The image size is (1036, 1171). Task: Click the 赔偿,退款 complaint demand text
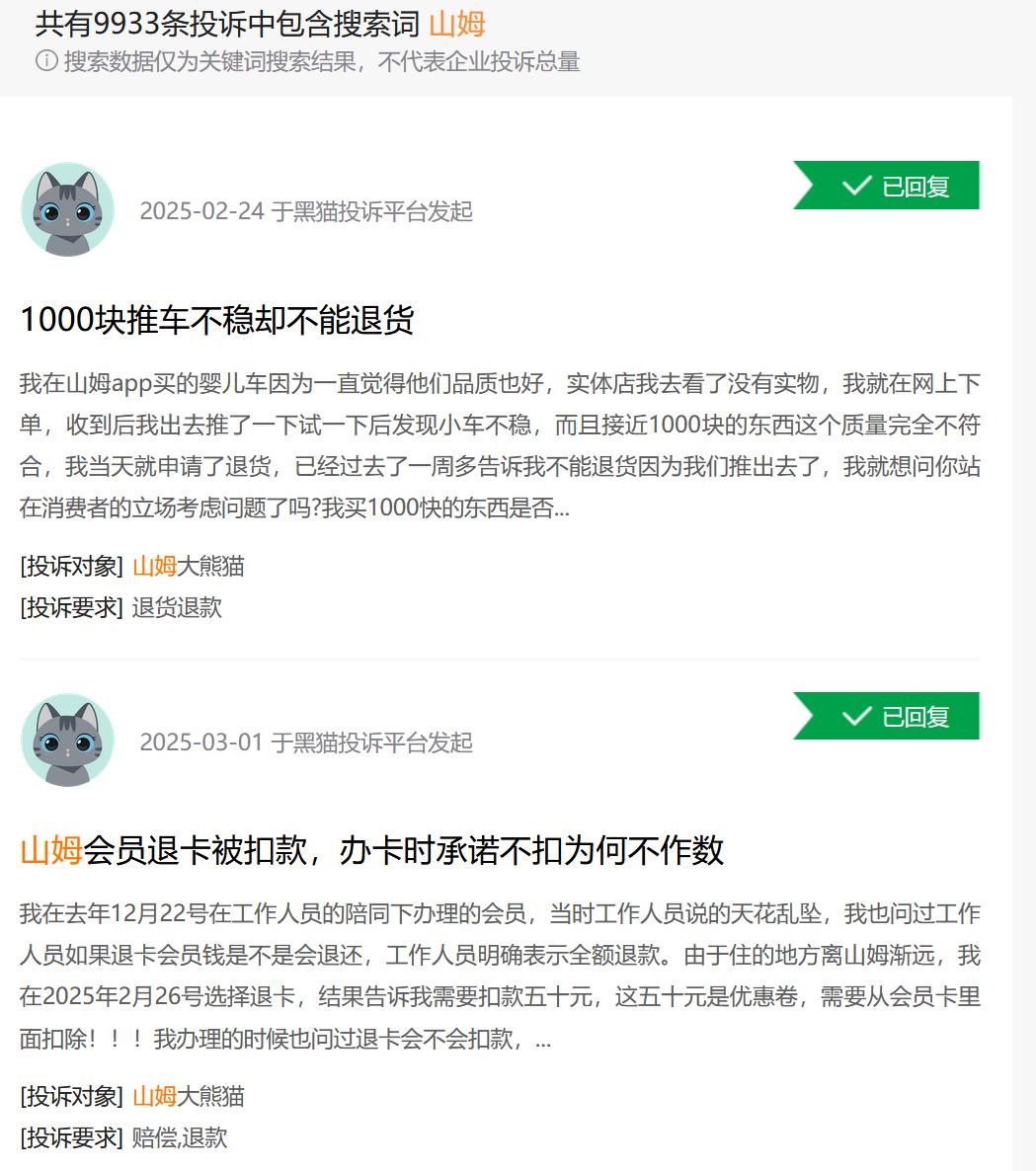(x=180, y=1137)
